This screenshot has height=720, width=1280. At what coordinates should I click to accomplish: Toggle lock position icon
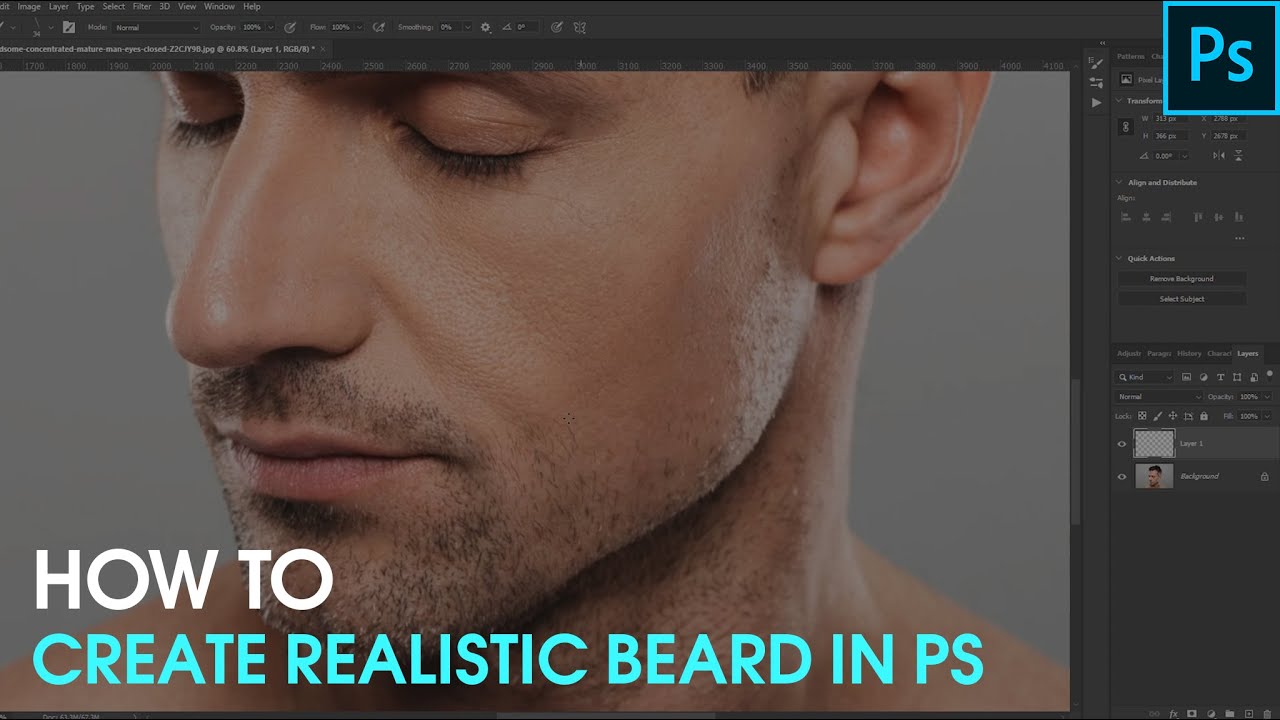tap(1173, 416)
